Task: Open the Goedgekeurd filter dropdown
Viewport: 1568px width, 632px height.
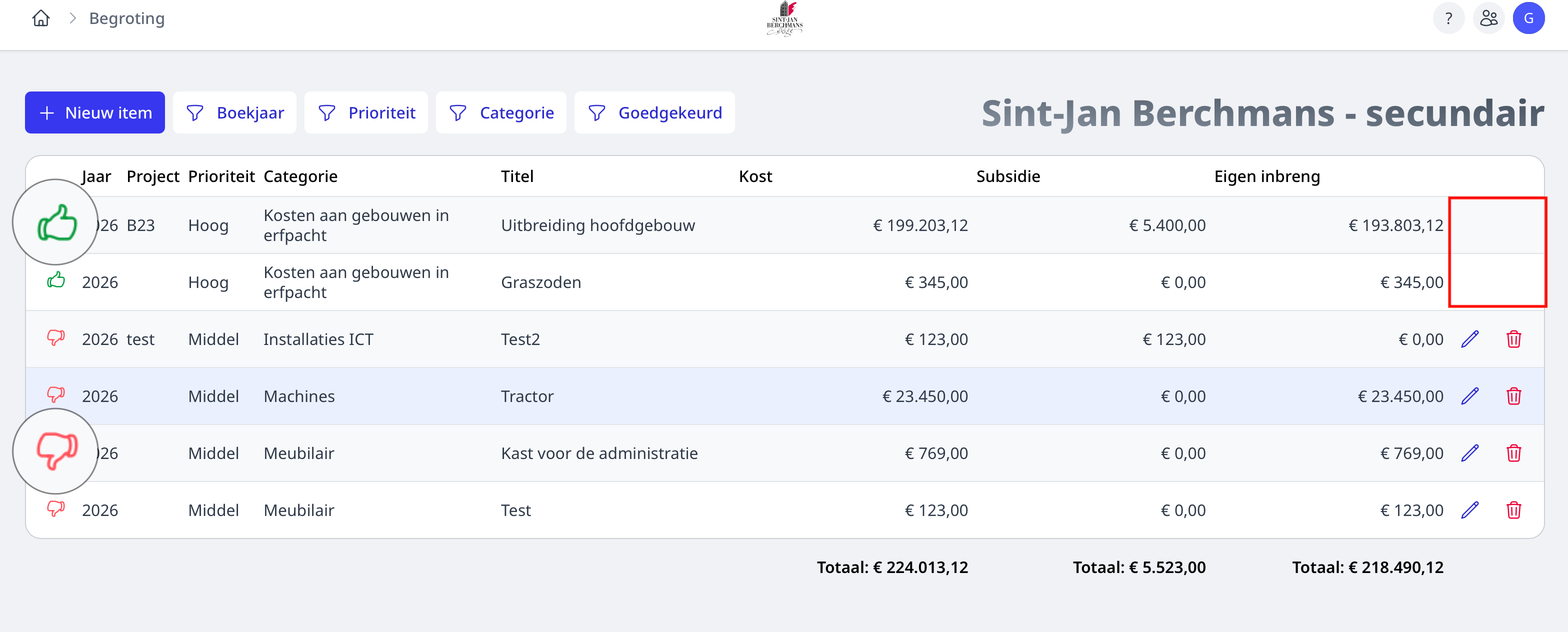Action: tap(654, 112)
